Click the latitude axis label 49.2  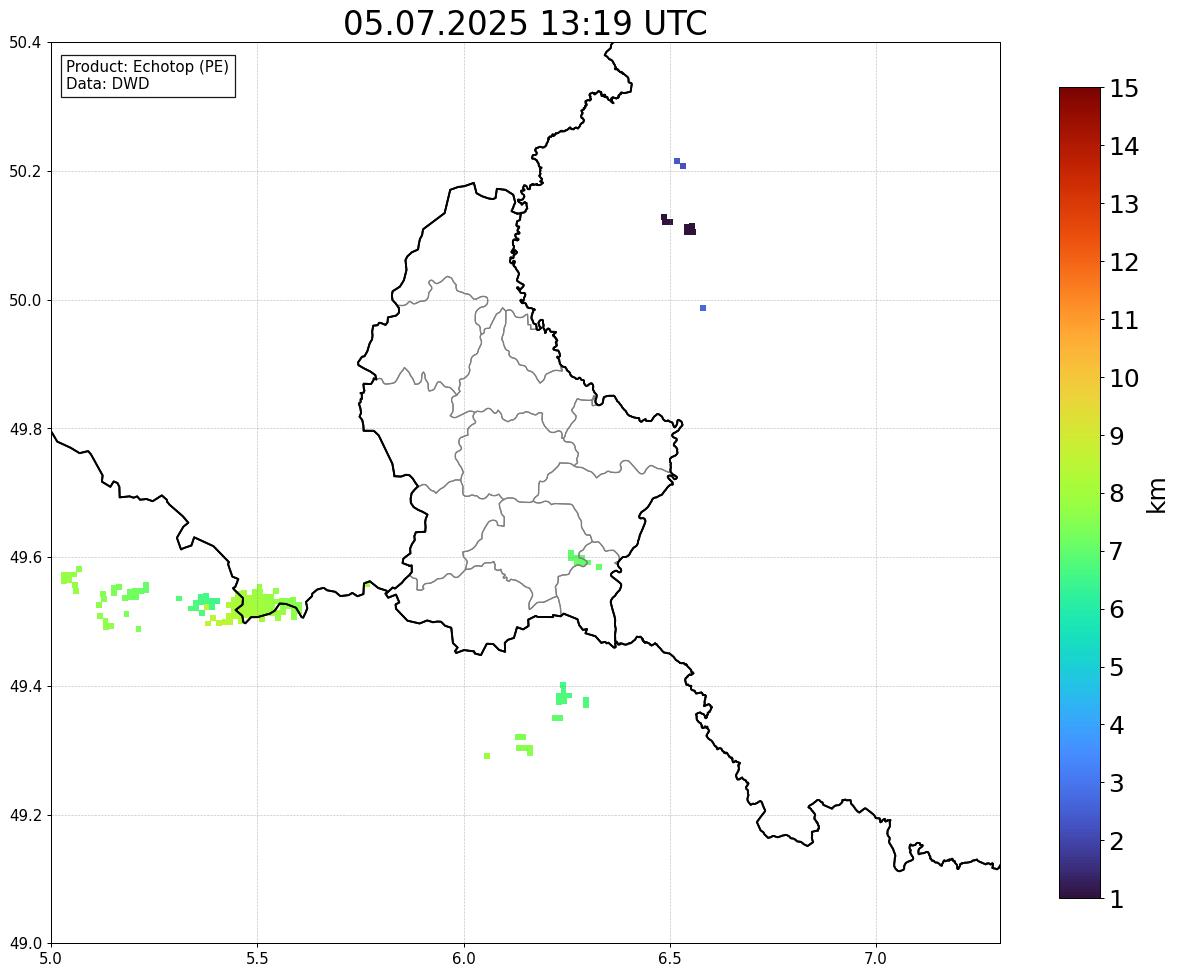25,815
